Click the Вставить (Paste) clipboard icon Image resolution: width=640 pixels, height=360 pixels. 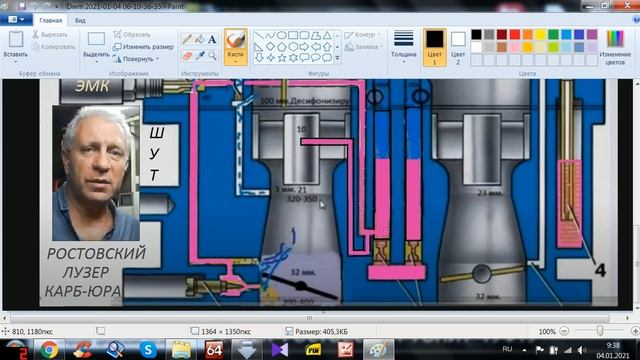pos(16,39)
